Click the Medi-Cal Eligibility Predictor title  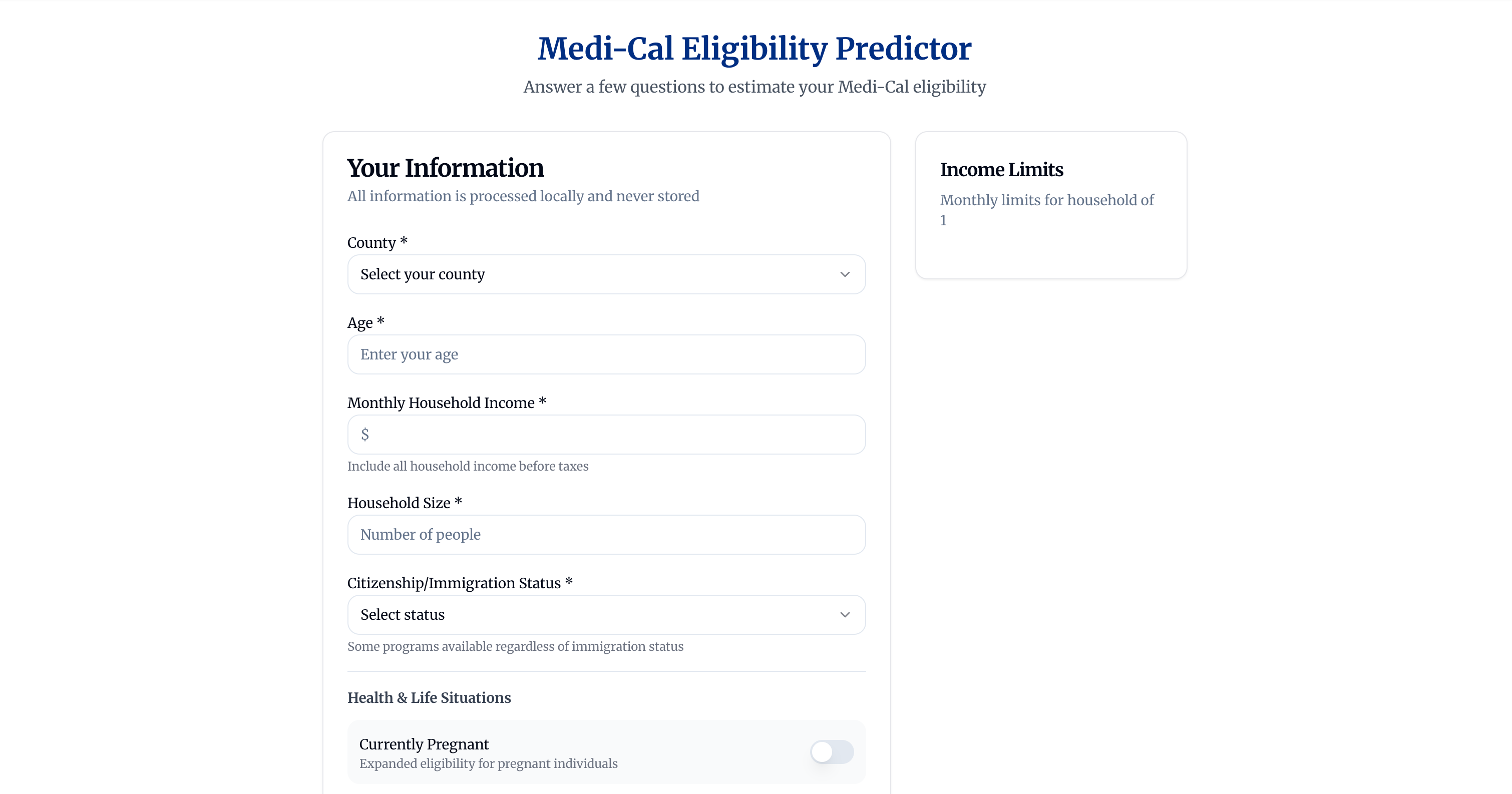[755, 48]
